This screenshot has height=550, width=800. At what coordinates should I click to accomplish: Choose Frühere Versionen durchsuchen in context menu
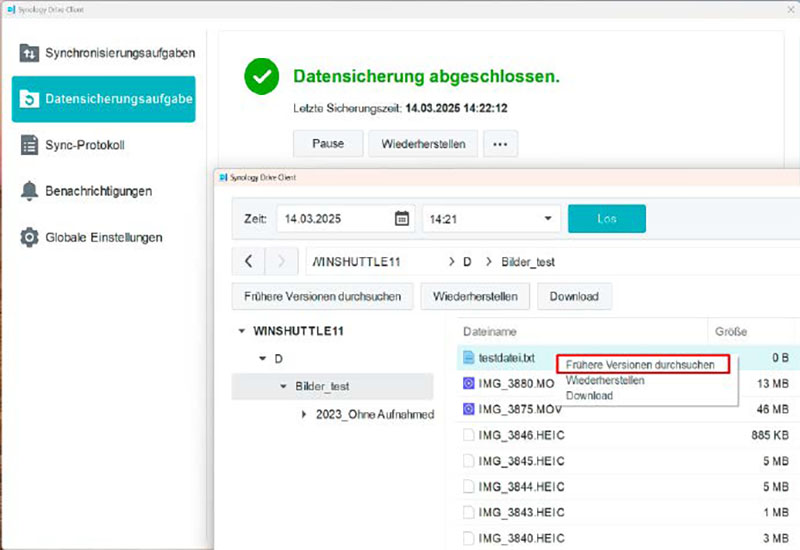tap(640, 365)
